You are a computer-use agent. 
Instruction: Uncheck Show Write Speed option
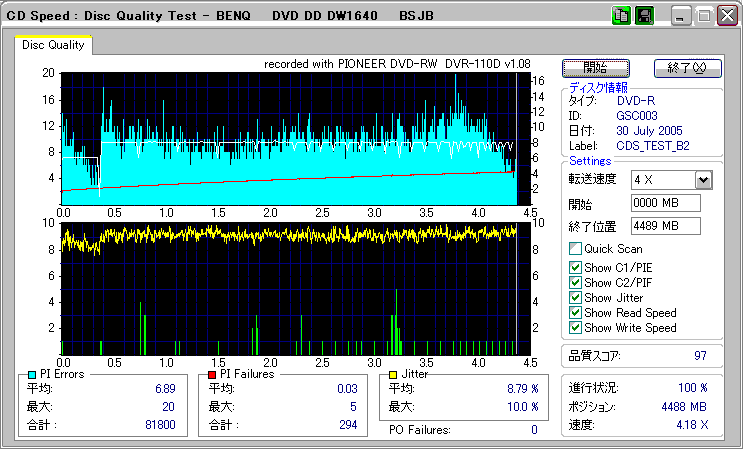pyautogui.click(x=575, y=328)
